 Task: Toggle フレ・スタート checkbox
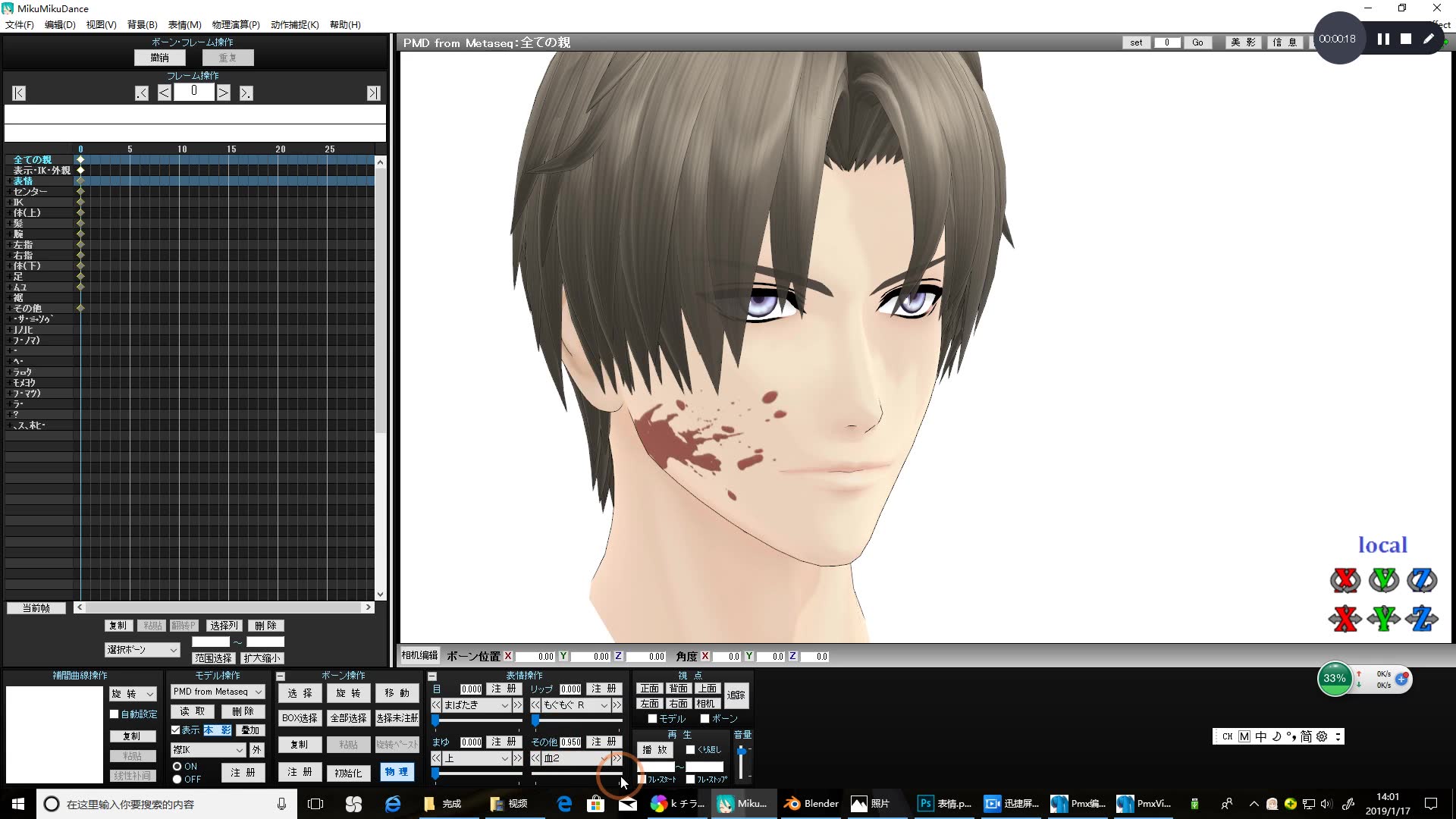(642, 780)
